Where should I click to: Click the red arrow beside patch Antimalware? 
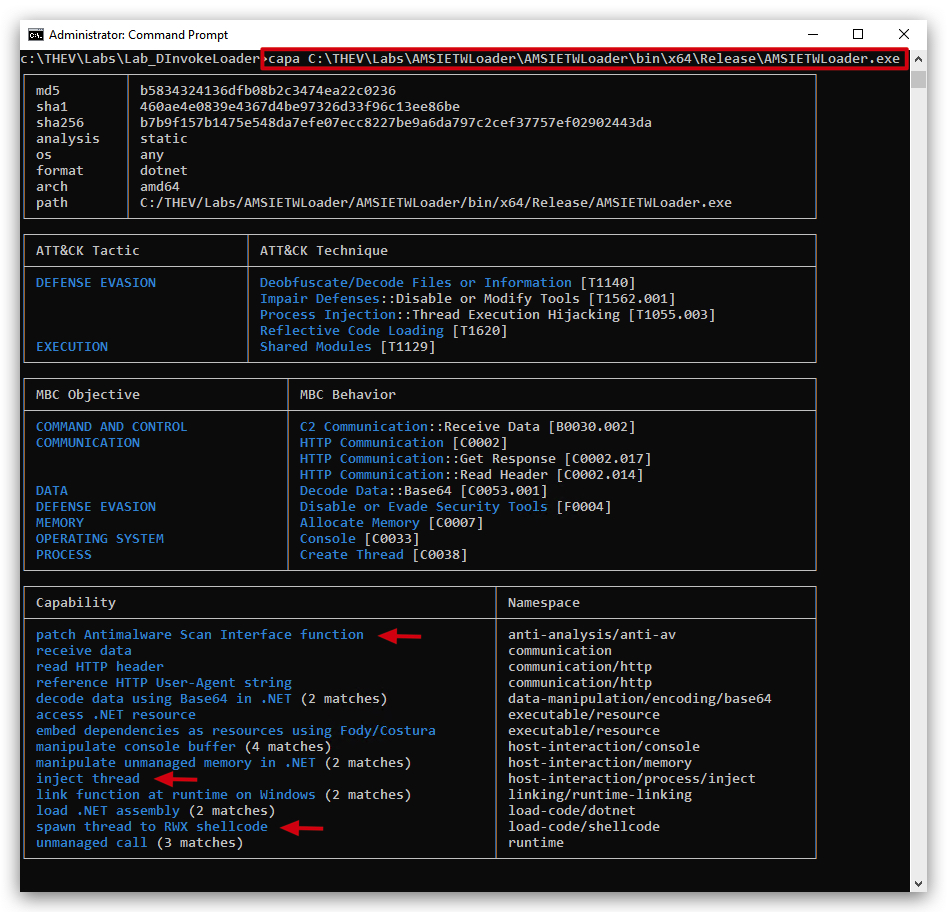click(400, 635)
